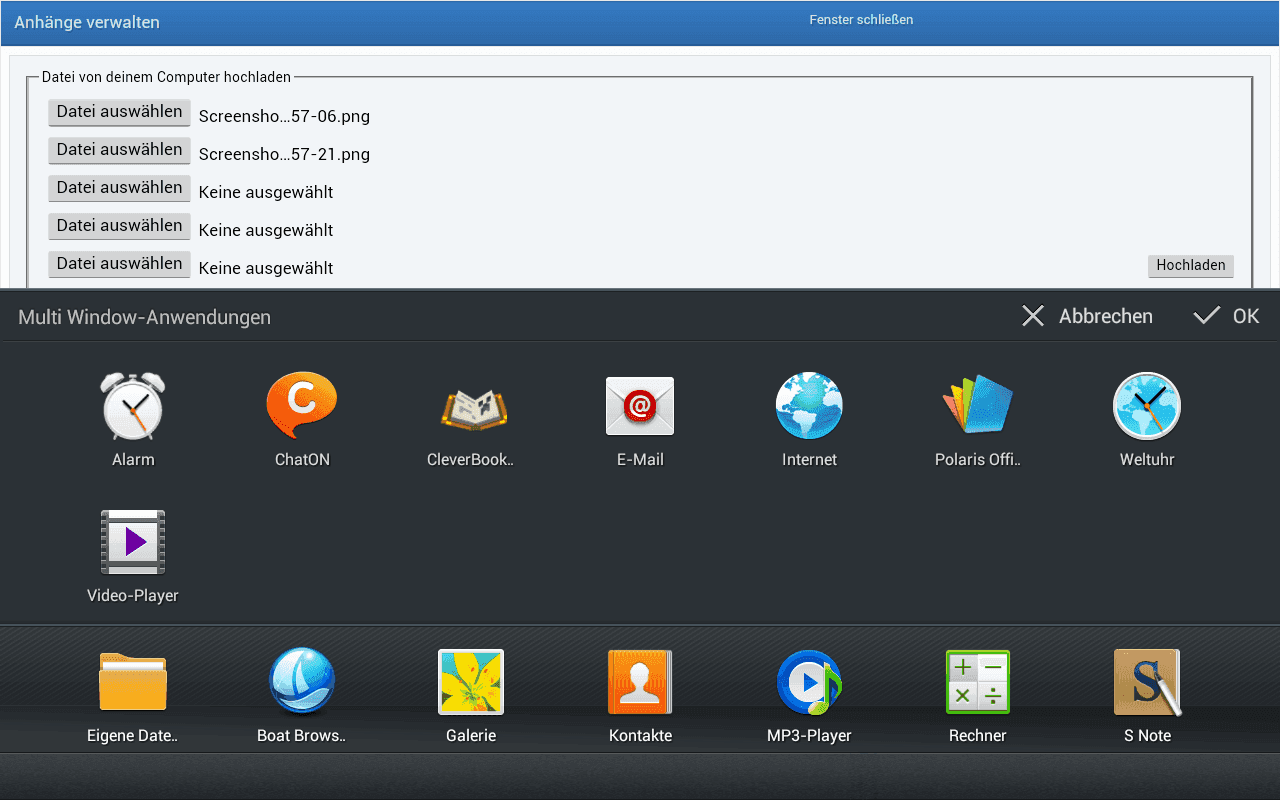Click the Screensho…57-06.png file name

click(x=284, y=116)
